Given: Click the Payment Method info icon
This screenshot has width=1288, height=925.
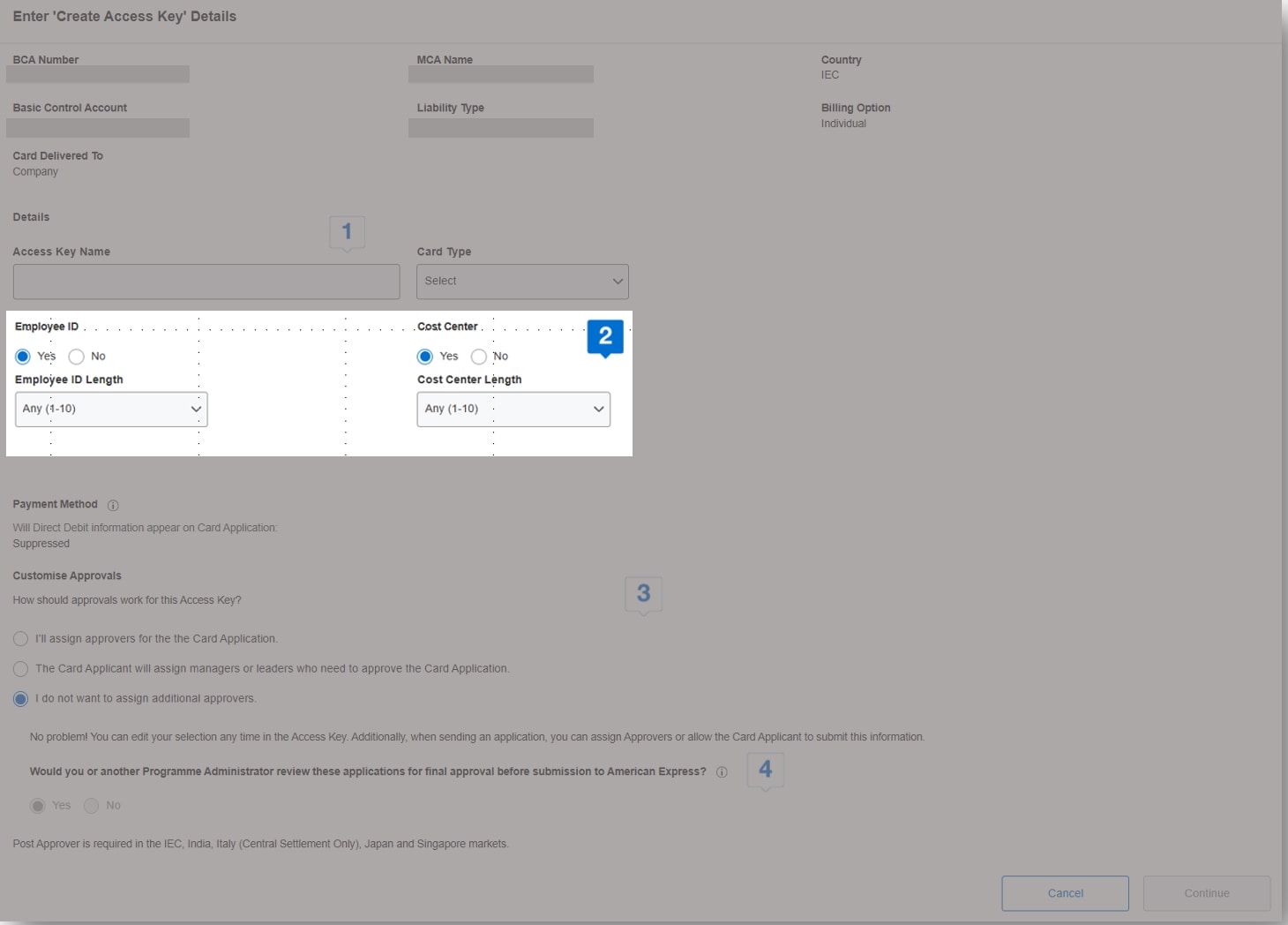Looking at the screenshot, I should [113, 506].
